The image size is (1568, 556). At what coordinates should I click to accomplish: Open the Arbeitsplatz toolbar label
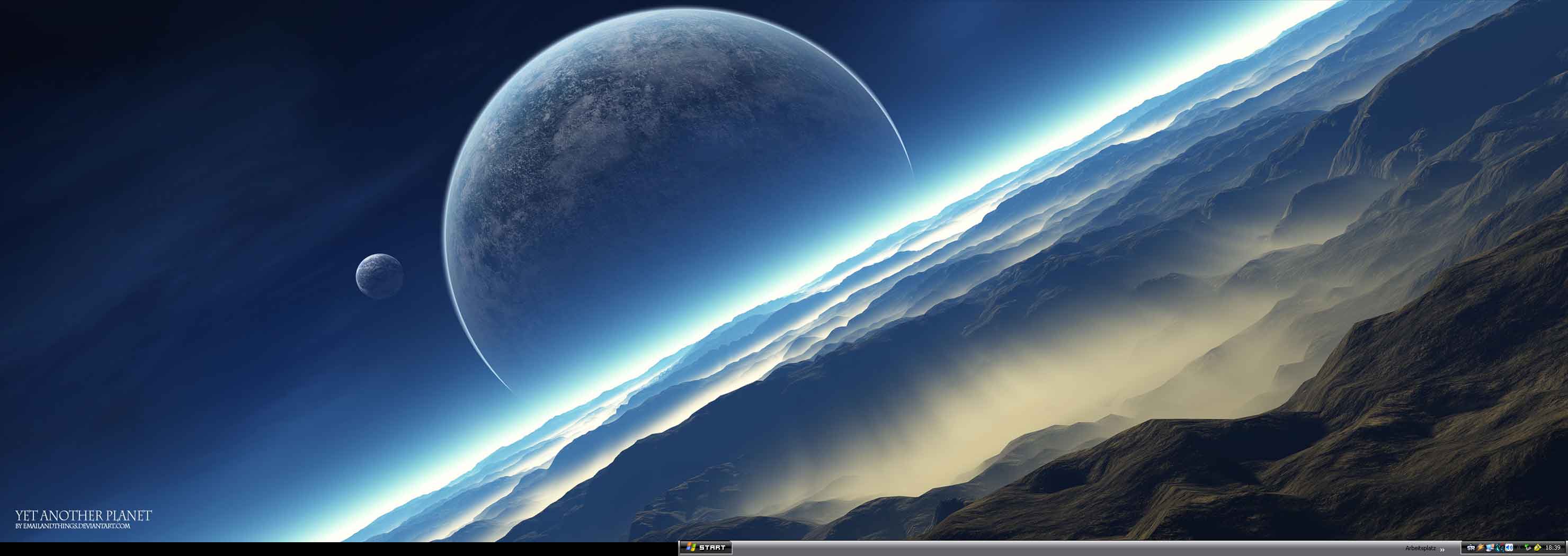tap(1420, 548)
